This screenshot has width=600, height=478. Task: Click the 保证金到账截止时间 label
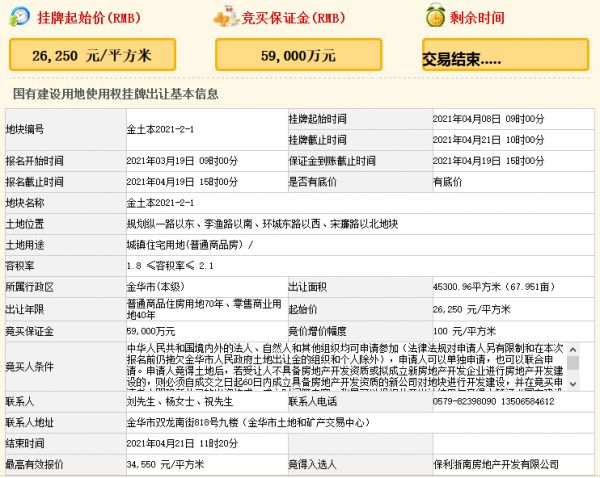coord(332,161)
